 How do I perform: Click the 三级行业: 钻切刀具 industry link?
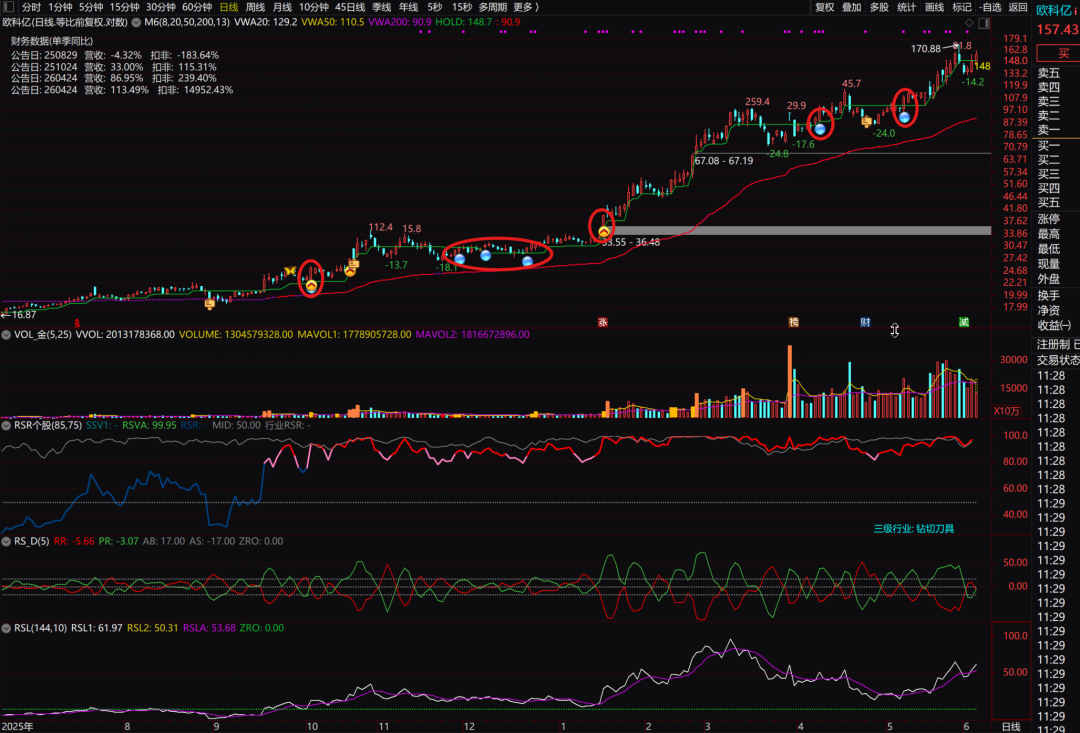pos(914,528)
